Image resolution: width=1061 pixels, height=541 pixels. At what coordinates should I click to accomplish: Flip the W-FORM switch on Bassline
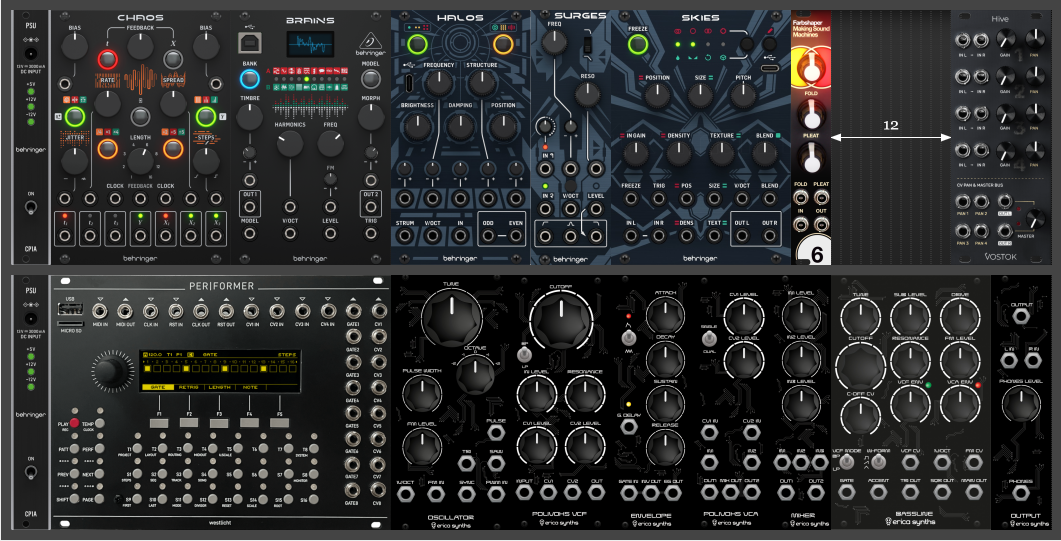coord(878,461)
